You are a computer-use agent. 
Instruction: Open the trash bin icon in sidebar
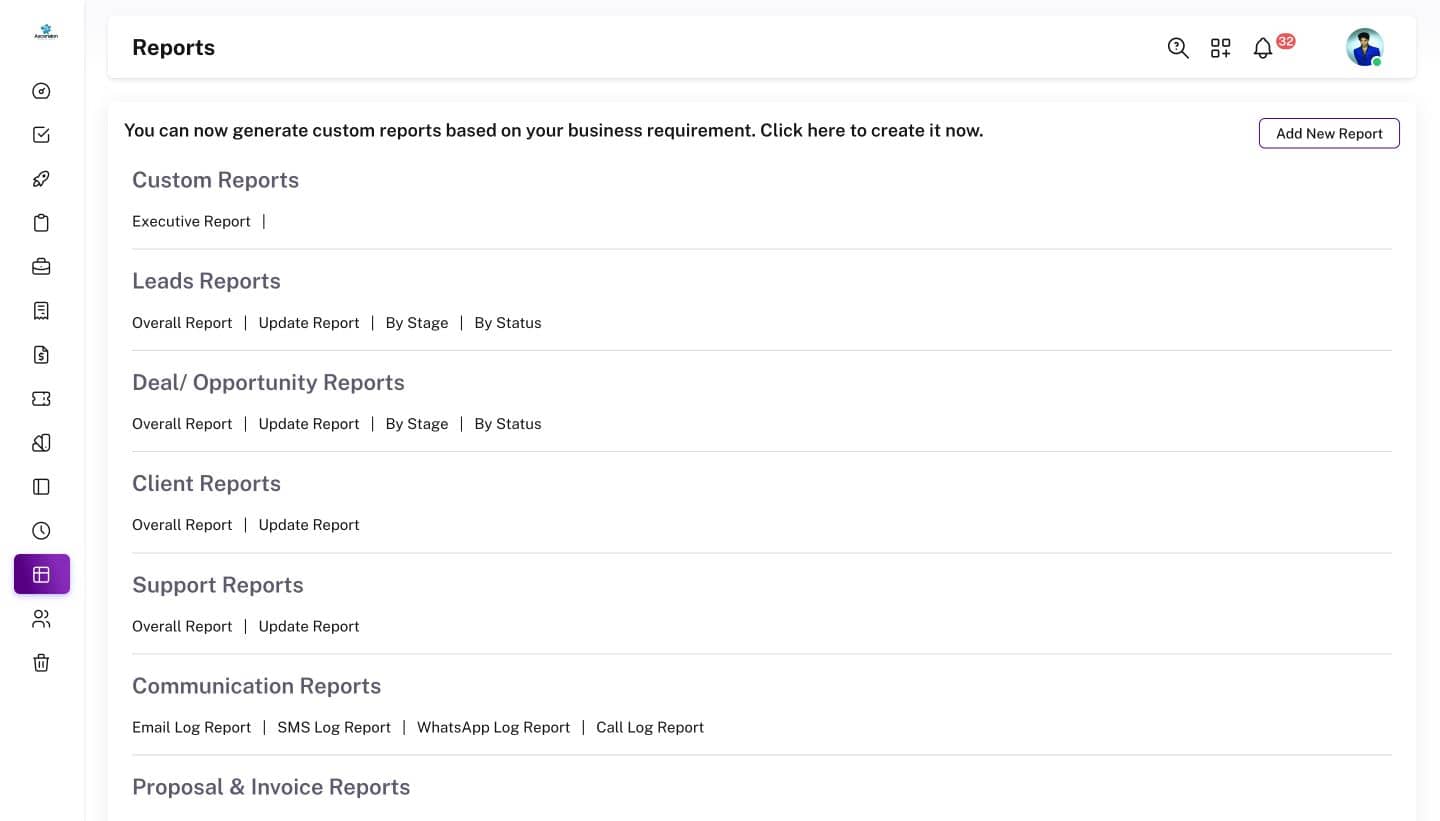[41, 663]
